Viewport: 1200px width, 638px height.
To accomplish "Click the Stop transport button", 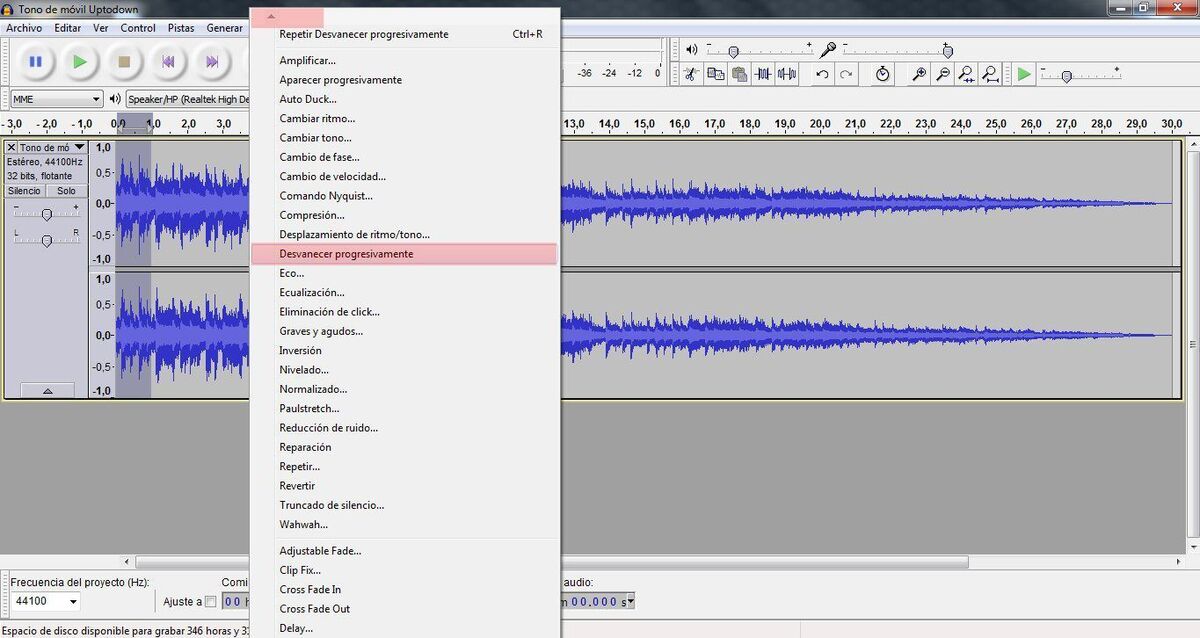I will 124,62.
